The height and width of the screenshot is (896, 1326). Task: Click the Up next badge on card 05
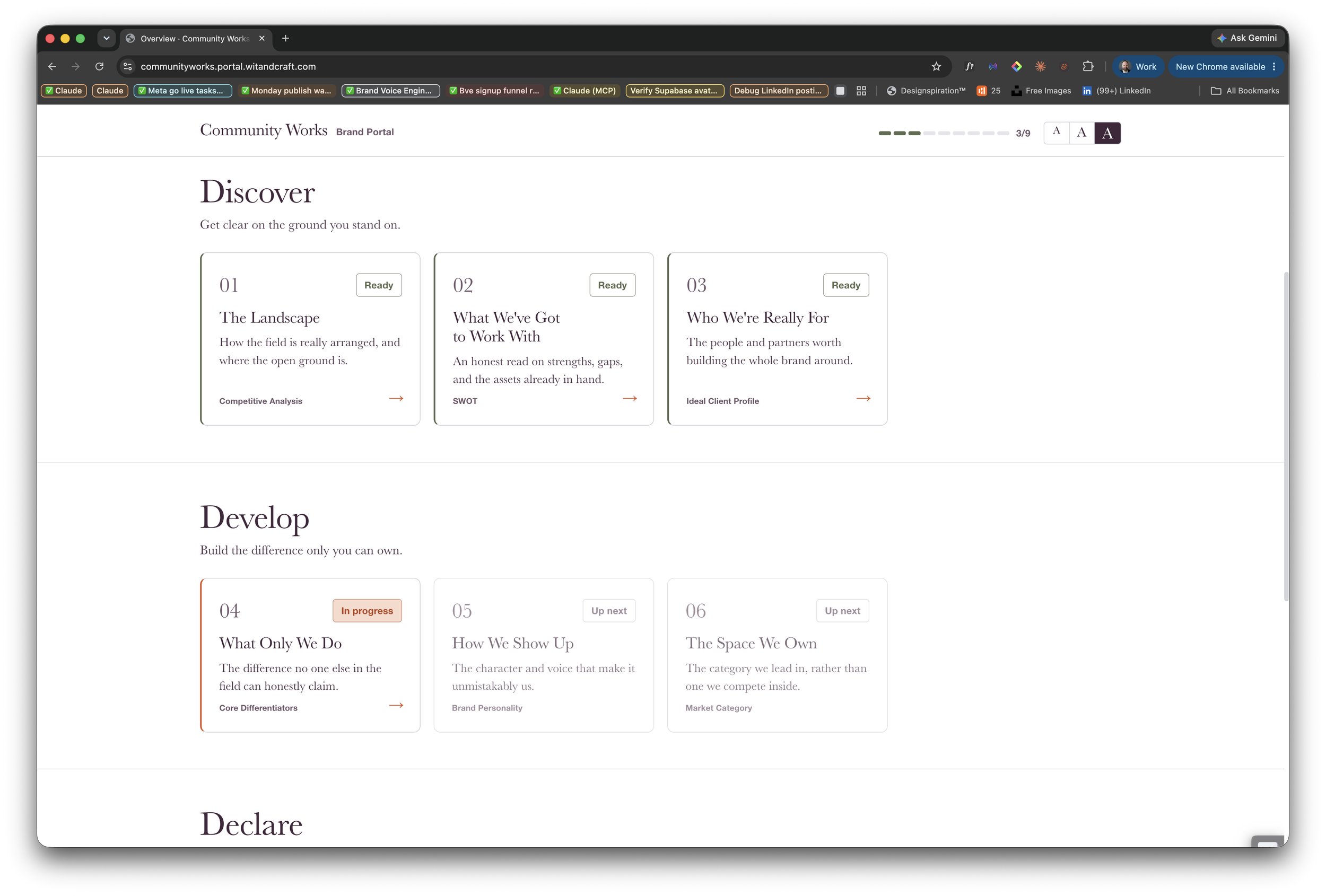[x=609, y=611]
